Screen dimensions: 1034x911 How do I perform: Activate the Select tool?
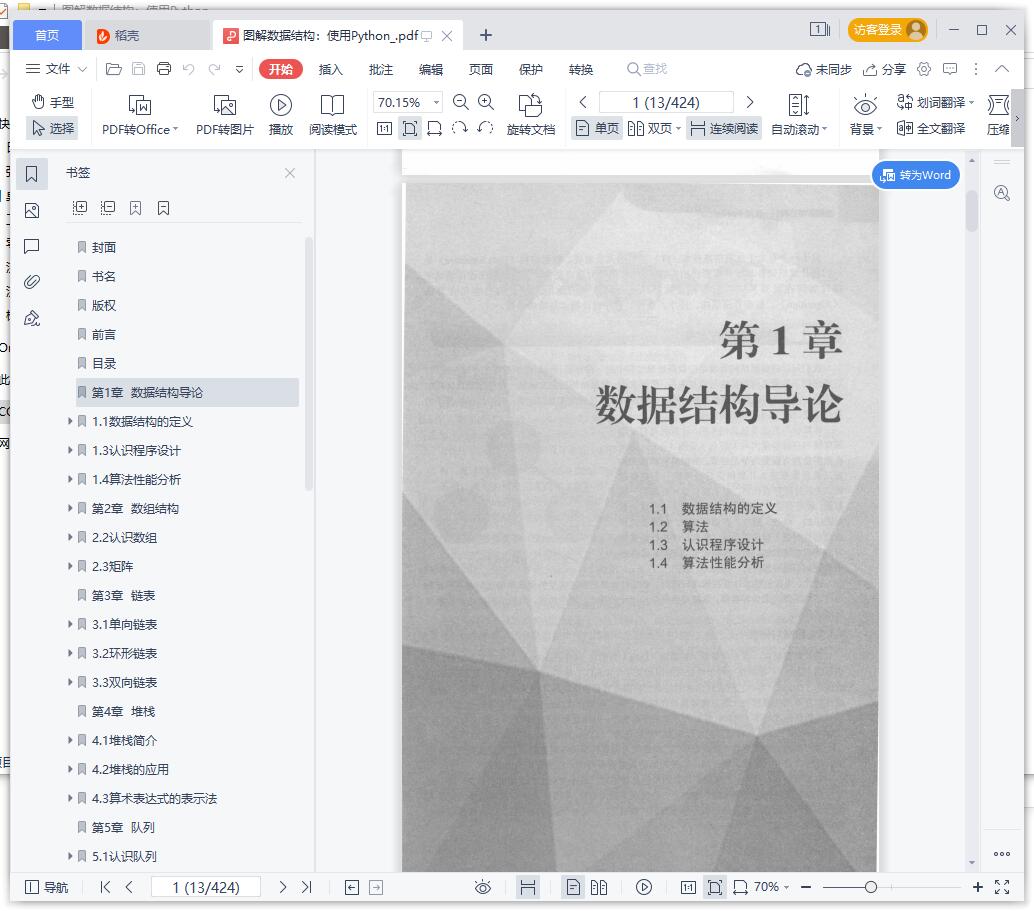coord(53,128)
